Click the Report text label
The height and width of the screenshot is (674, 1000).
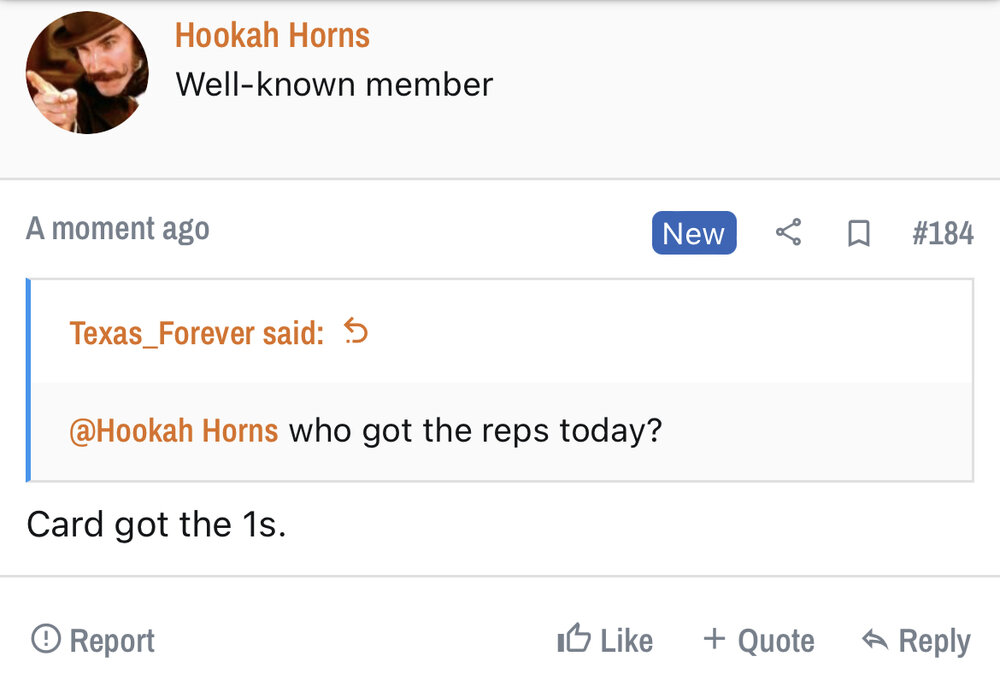pos(112,641)
